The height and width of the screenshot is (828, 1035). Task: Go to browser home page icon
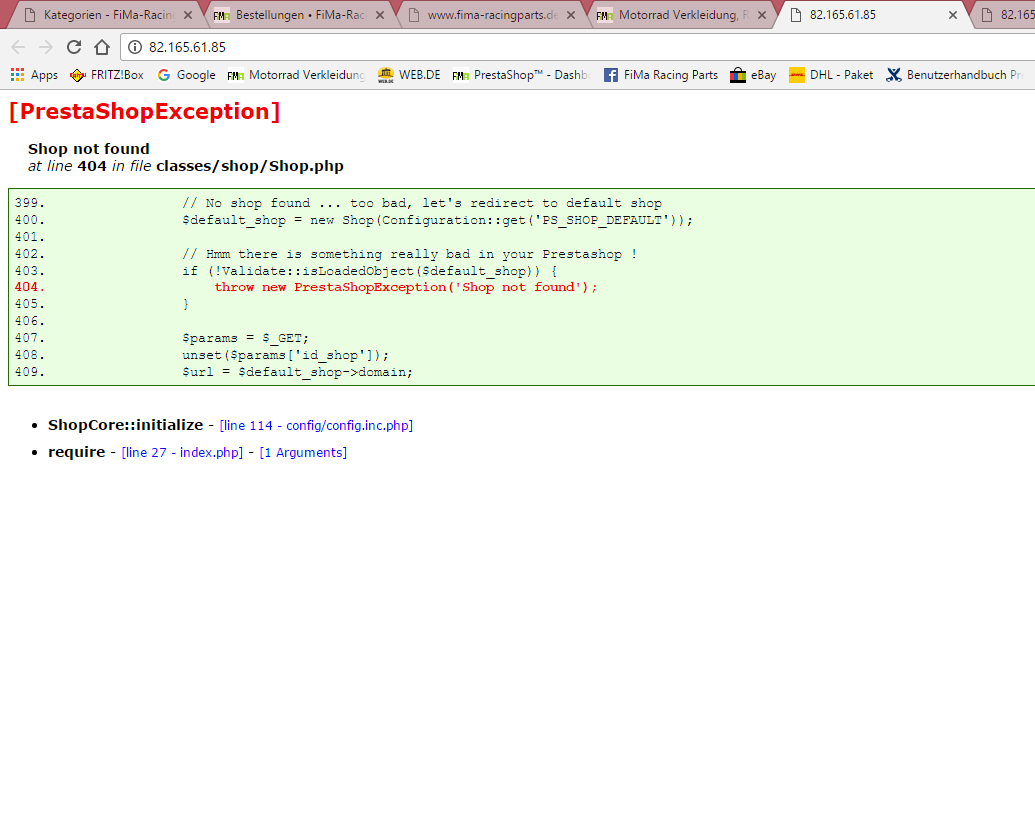click(x=102, y=47)
